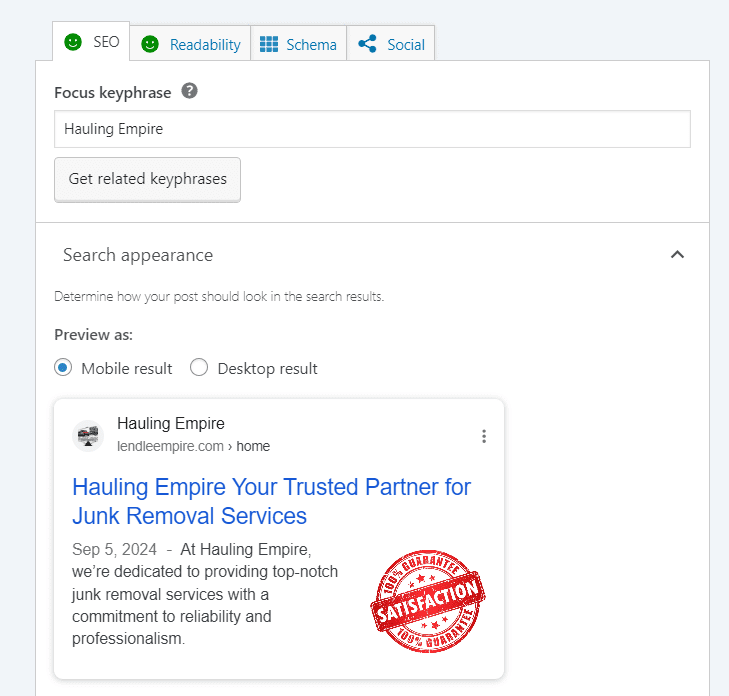The width and height of the screenshot is (729, 696).
Task: Click Get related keyphrases button
Action: [147, 179]
